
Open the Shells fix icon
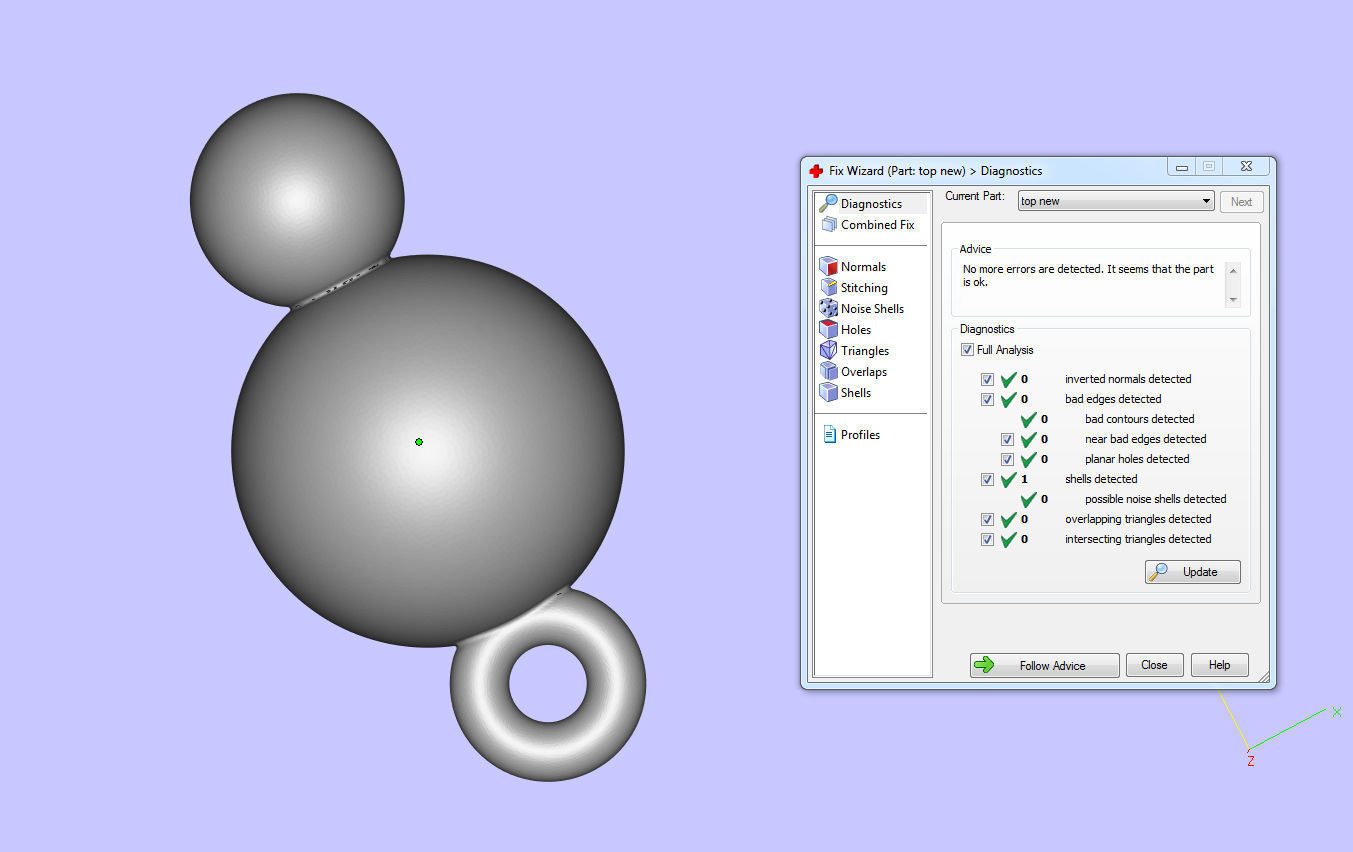tap(828, 392)
